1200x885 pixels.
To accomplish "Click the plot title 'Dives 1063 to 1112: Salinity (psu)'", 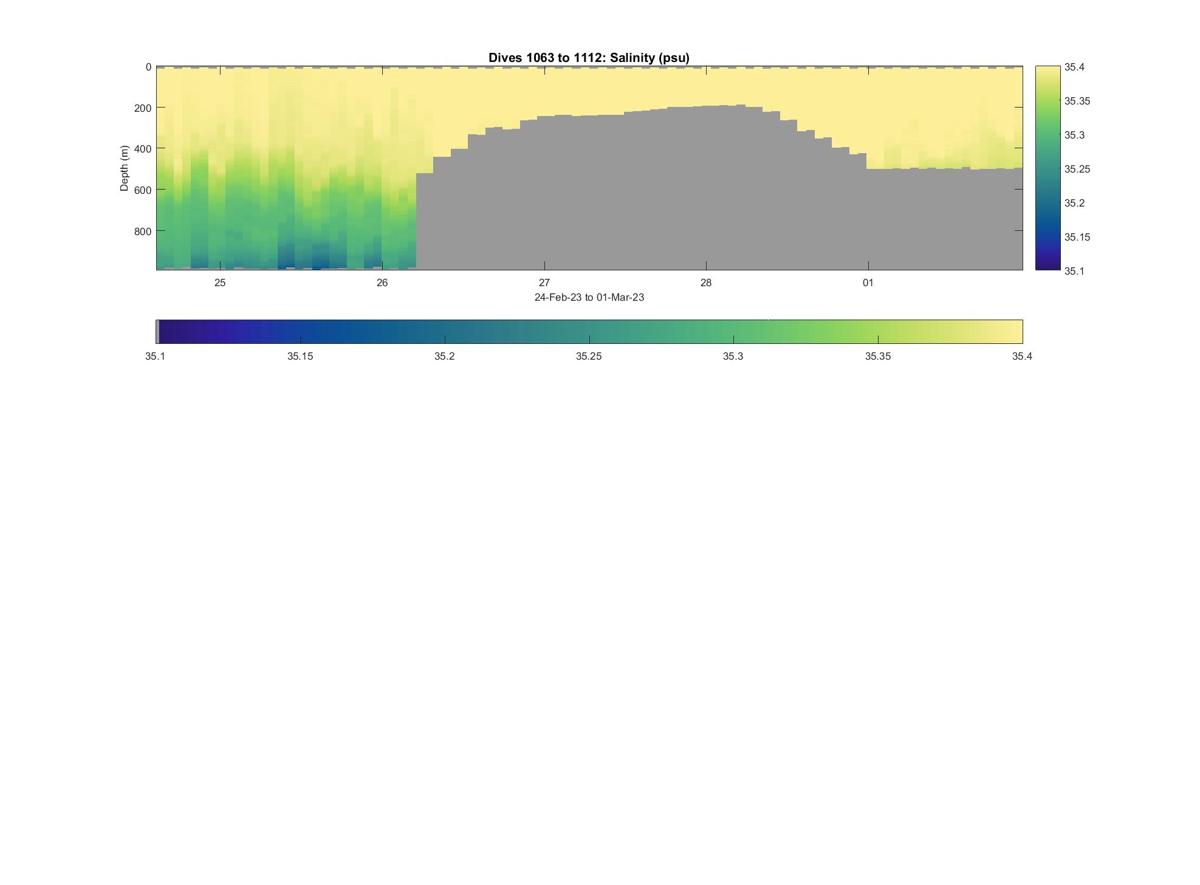I will pos(589,58).
